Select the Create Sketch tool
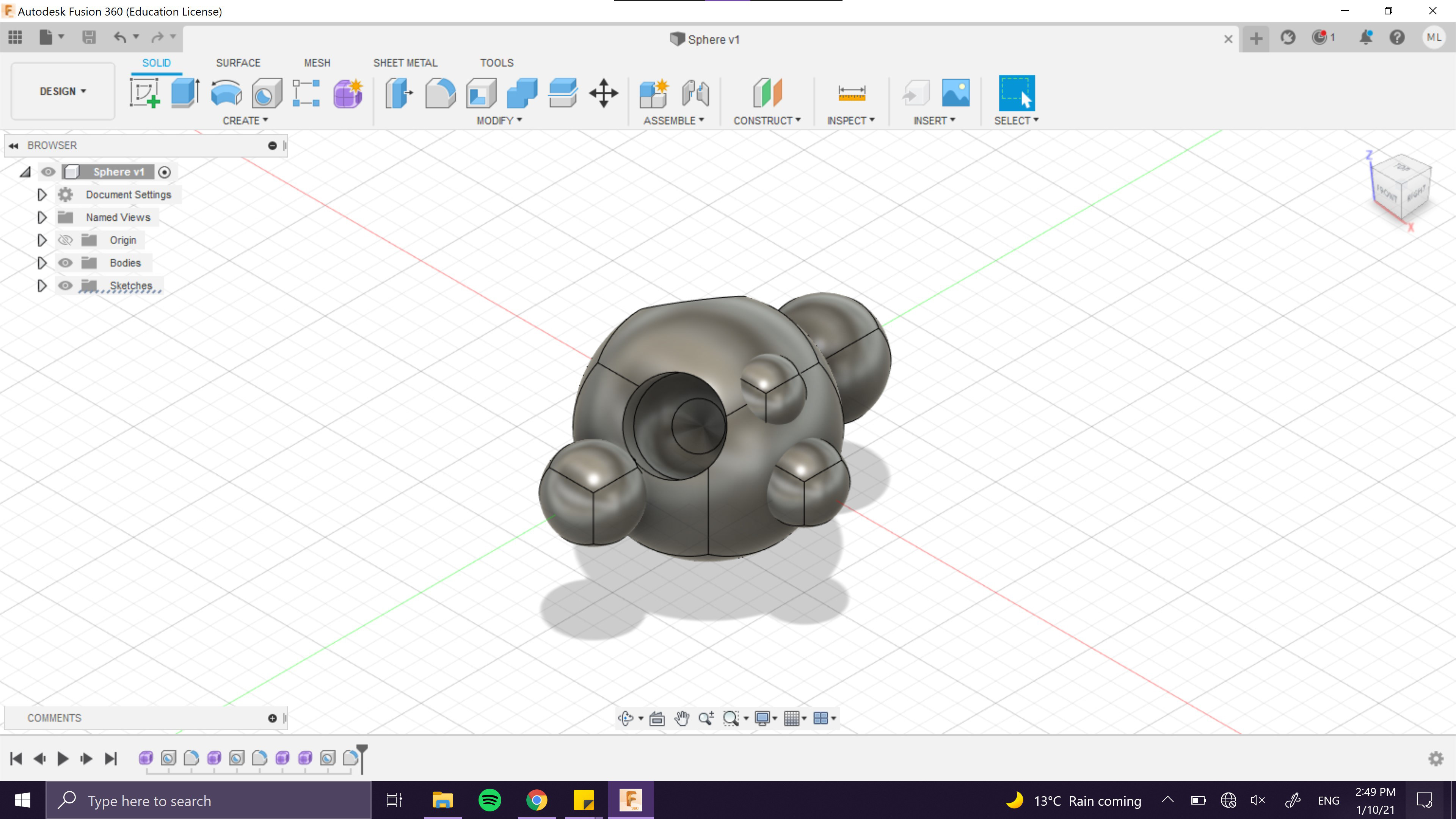This screenshot has height=819, width=1456. 145,93
